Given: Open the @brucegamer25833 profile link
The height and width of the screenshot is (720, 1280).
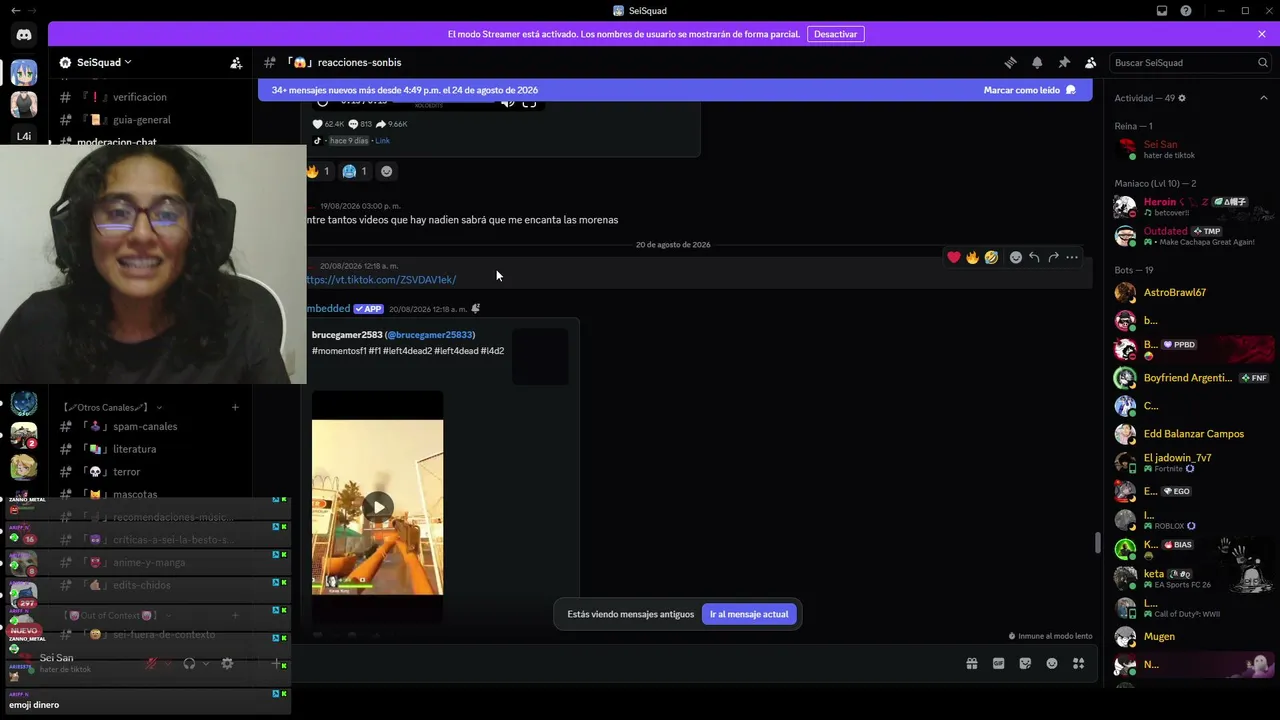Looking at the screenshot, I should coord(430,335).
